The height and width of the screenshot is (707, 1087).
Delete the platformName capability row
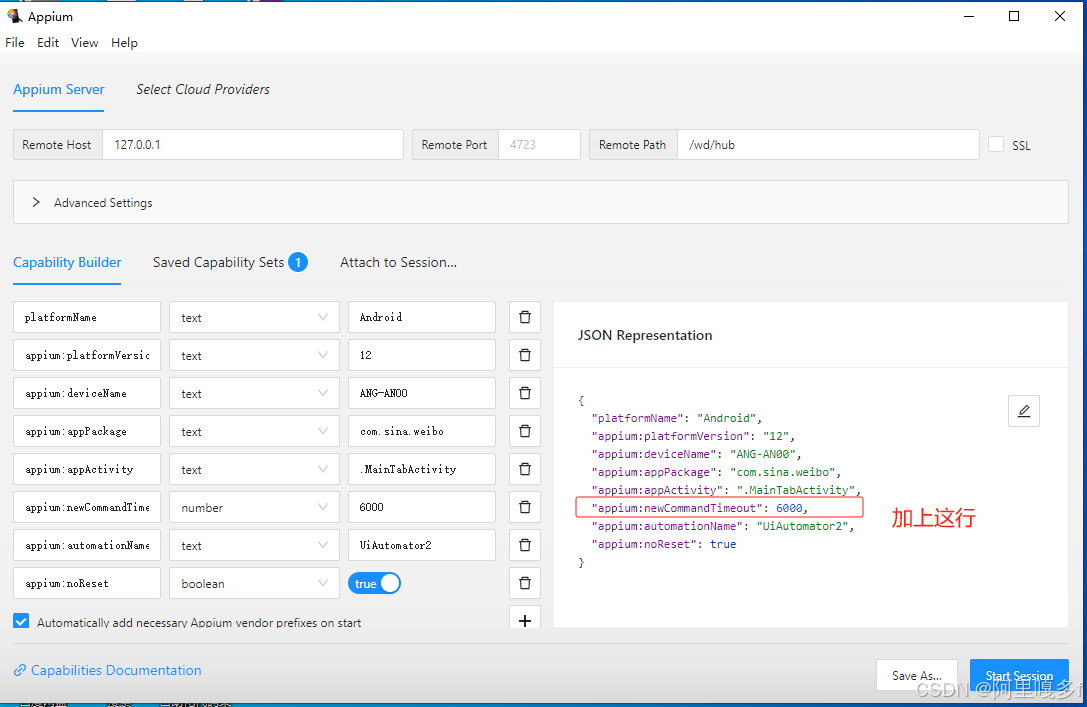pyautogui.click(x=525, y=317)
